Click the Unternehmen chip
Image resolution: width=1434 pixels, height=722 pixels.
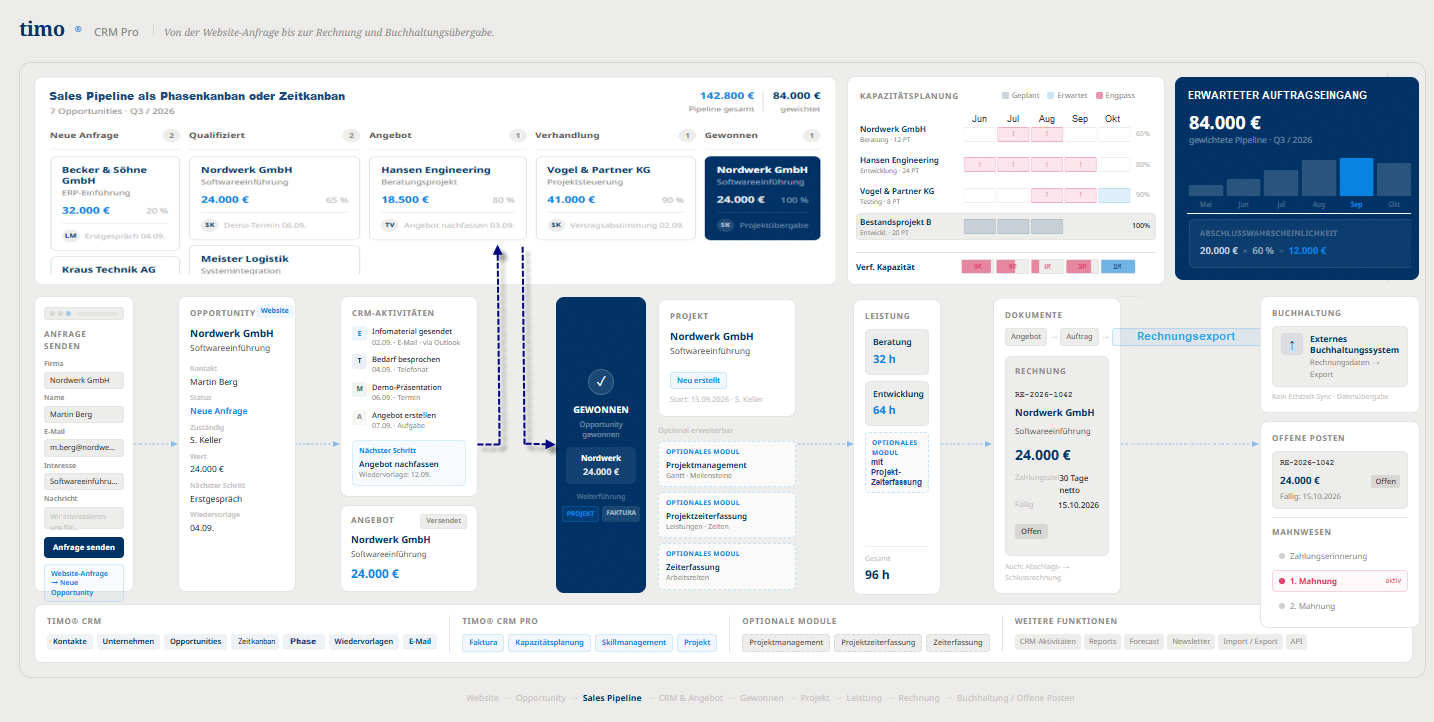click(x=128, y=642)
